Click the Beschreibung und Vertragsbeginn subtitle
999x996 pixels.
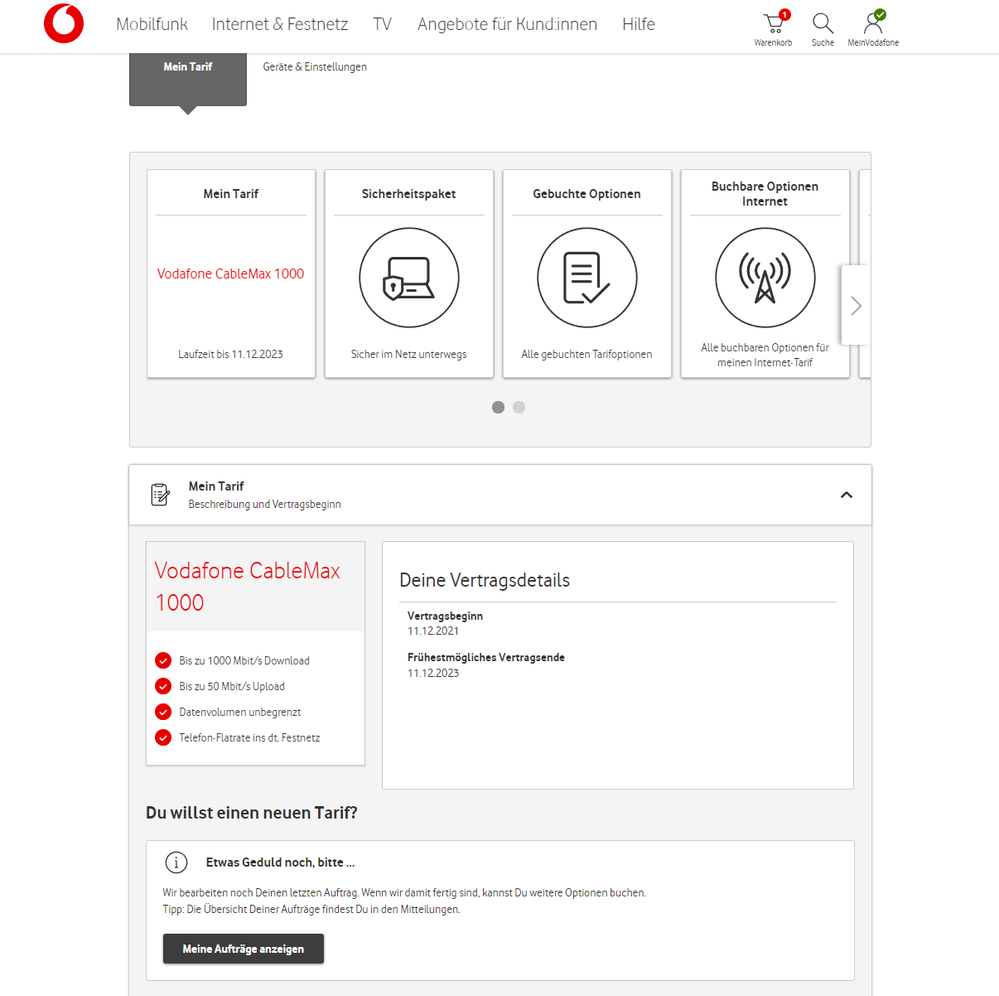click(264, 504)
